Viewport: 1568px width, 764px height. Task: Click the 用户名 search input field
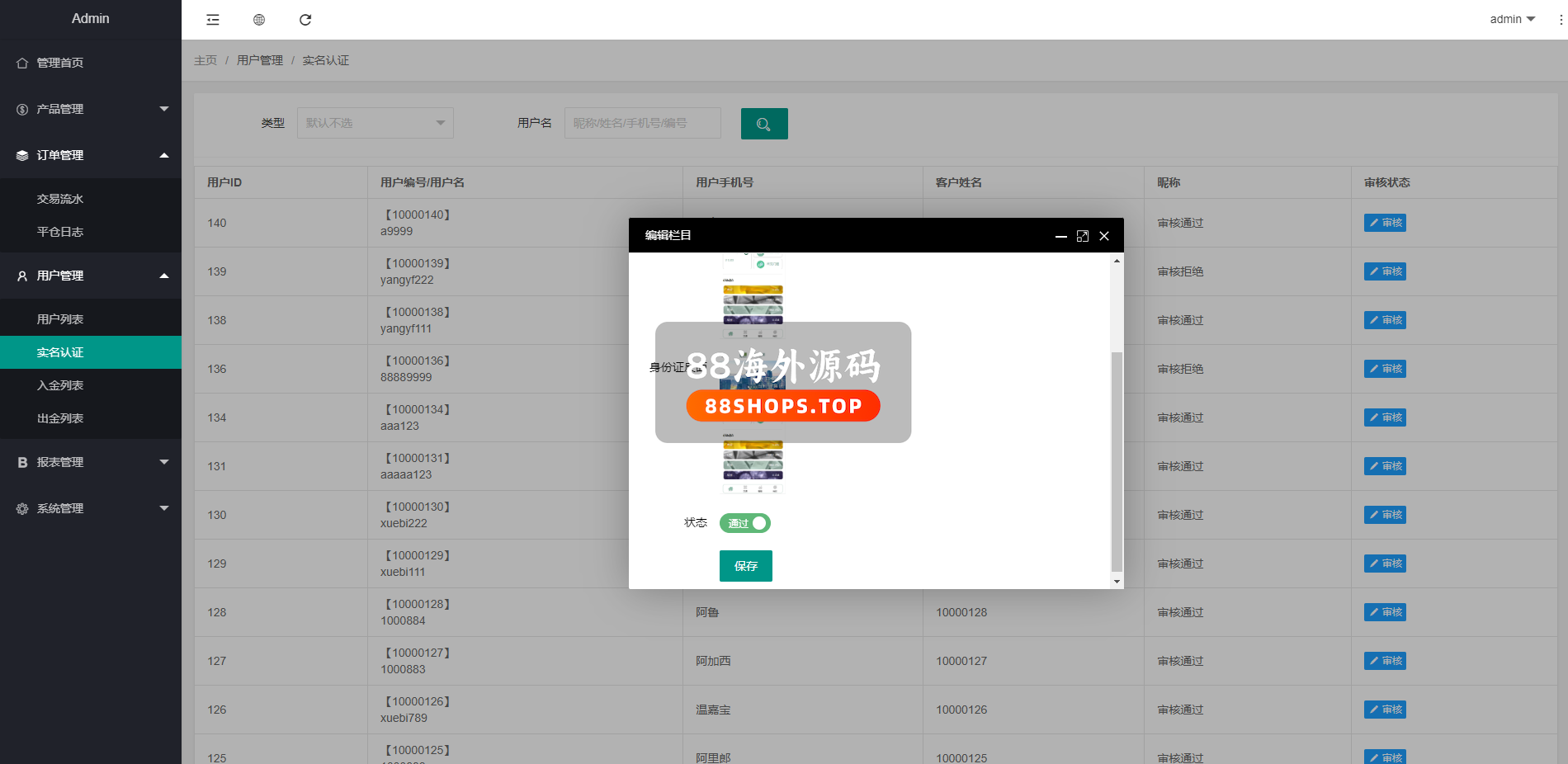click(x=642, y=123)
